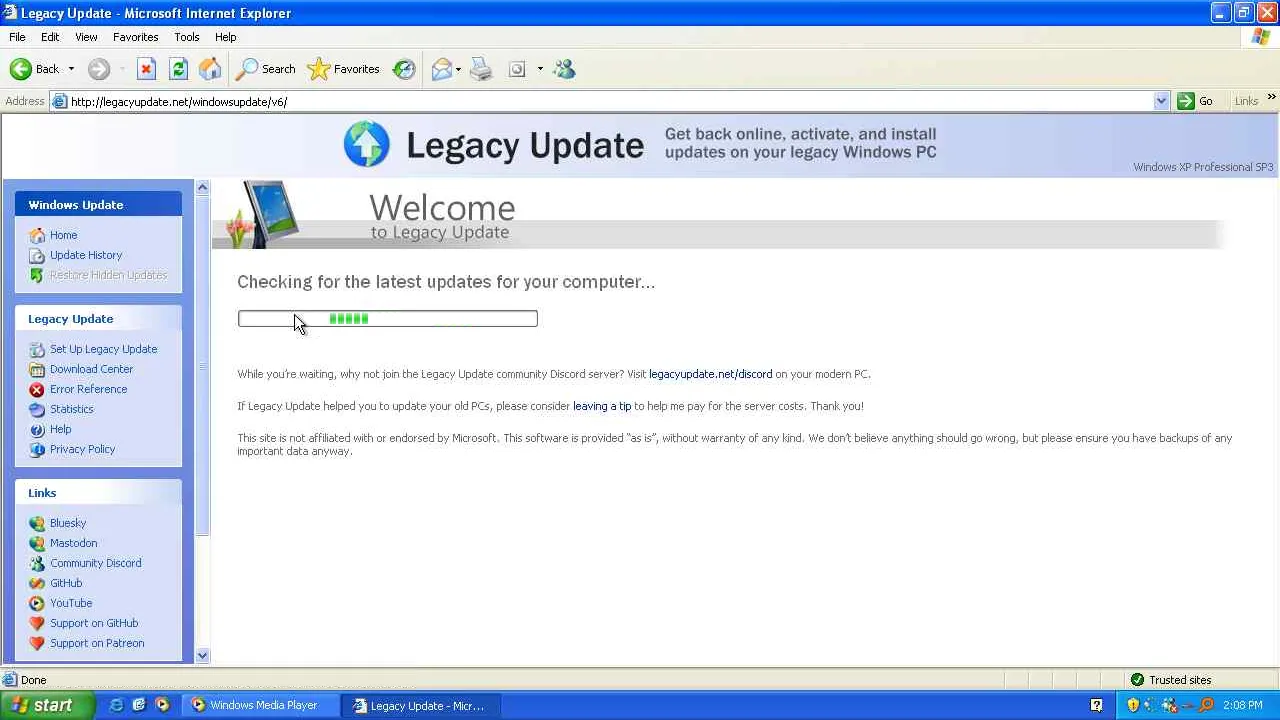This screenshot has width=1280, height=720.
Task: Click the taskbar clock showing 2:08 PM
Action: [1242, 705]
